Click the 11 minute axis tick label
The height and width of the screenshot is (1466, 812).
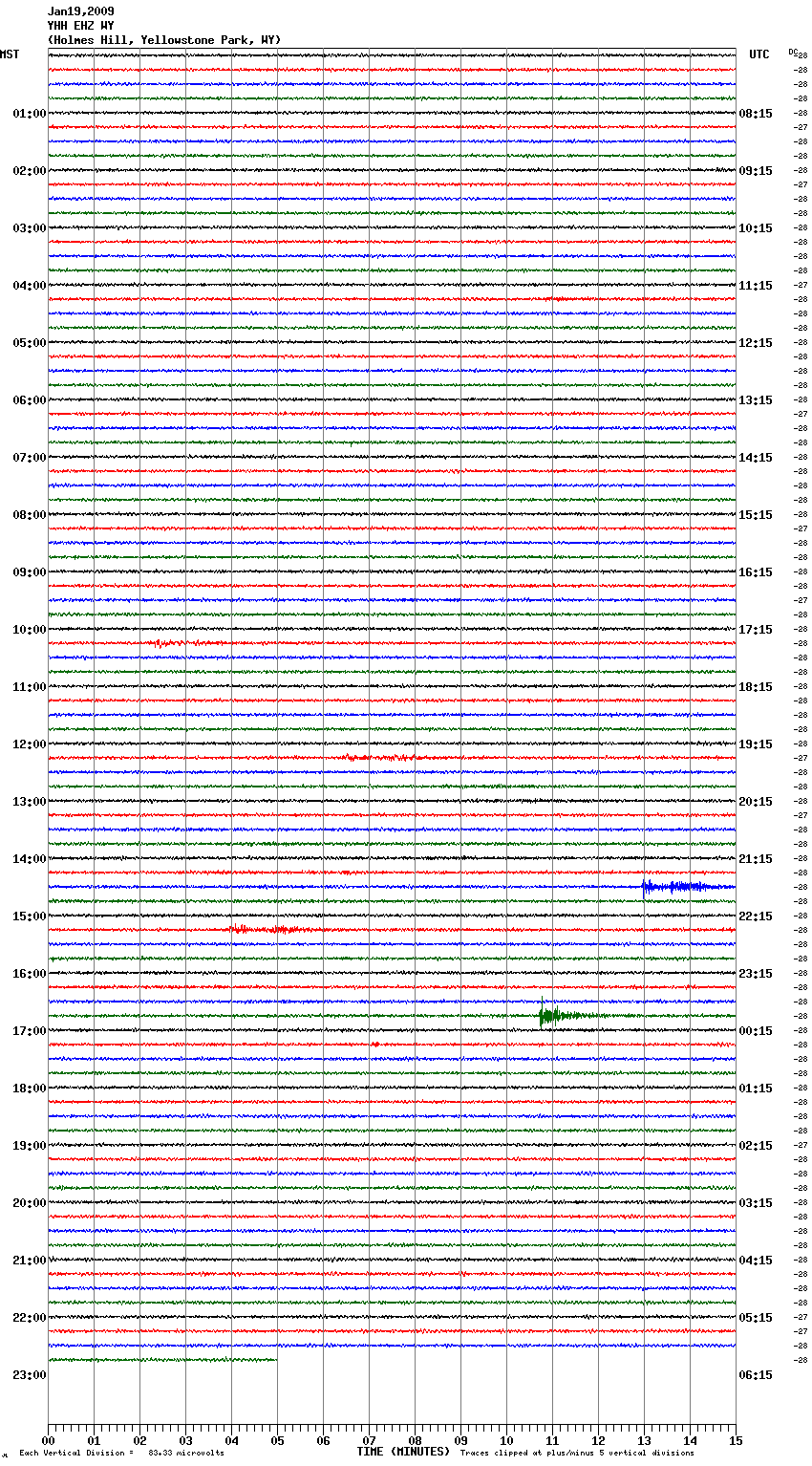tap(552, 1440)
